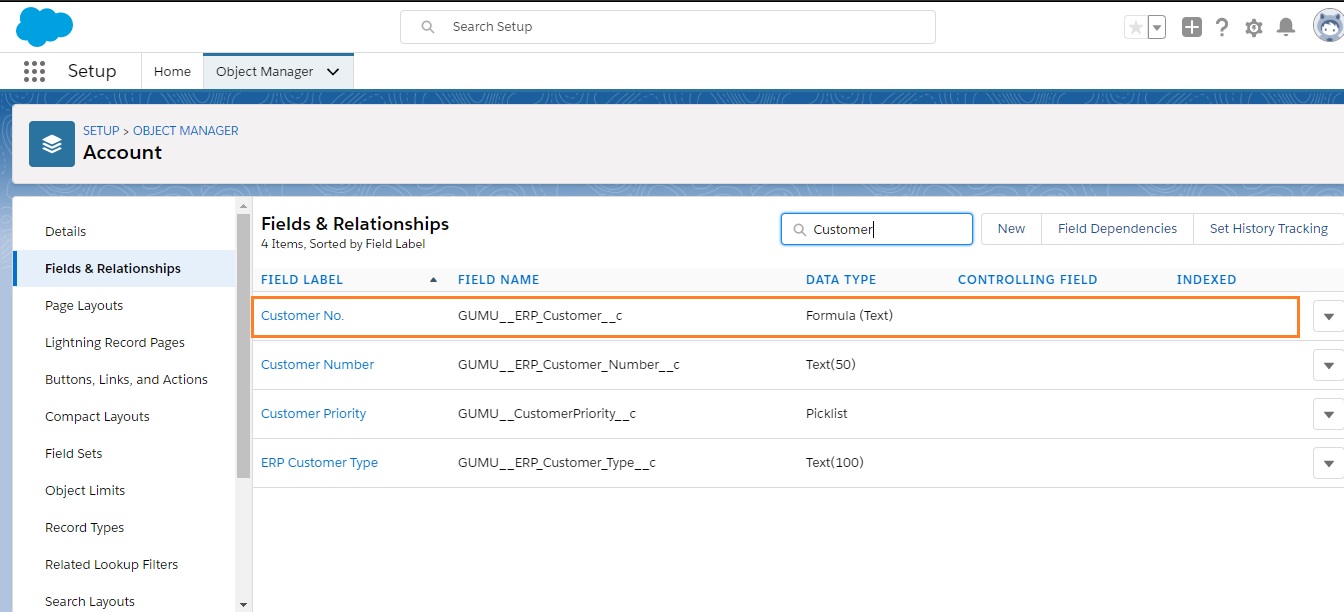Go to Record Types in the sidebar
Image resolution: width=1344 pixels, height=612 pixels.
point(85,527)
